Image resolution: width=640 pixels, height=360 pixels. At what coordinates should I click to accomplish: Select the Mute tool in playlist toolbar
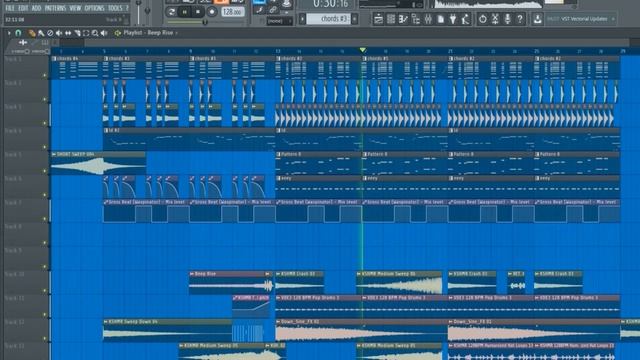point(59,33)
